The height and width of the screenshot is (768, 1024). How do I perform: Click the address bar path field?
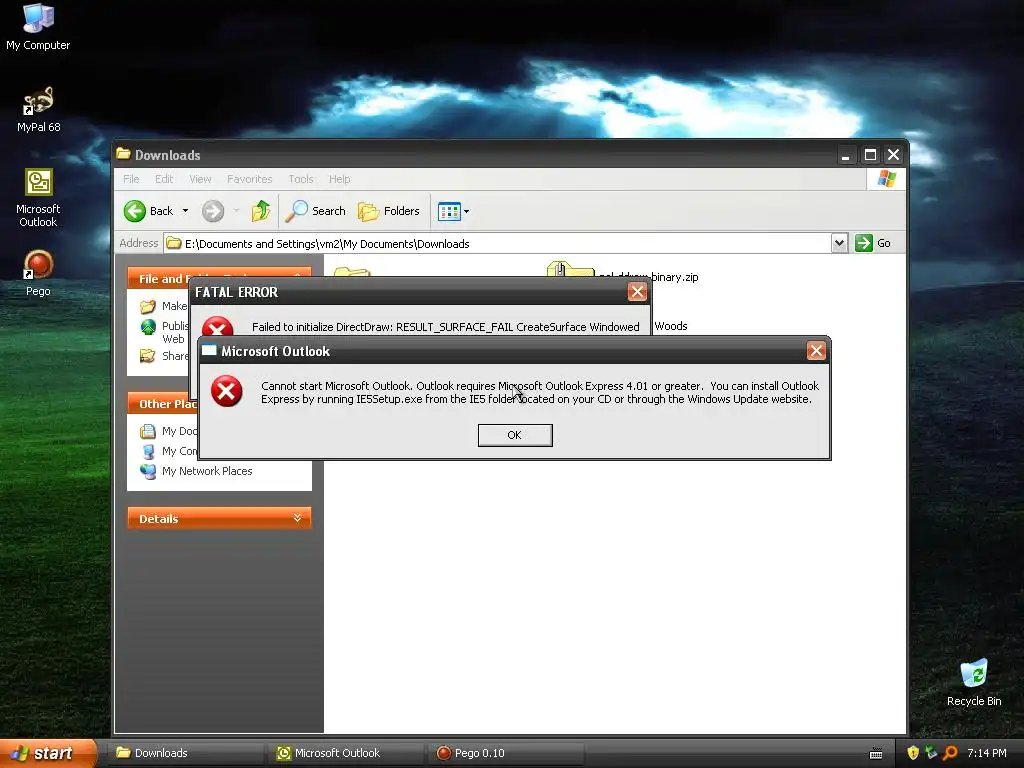498,244
